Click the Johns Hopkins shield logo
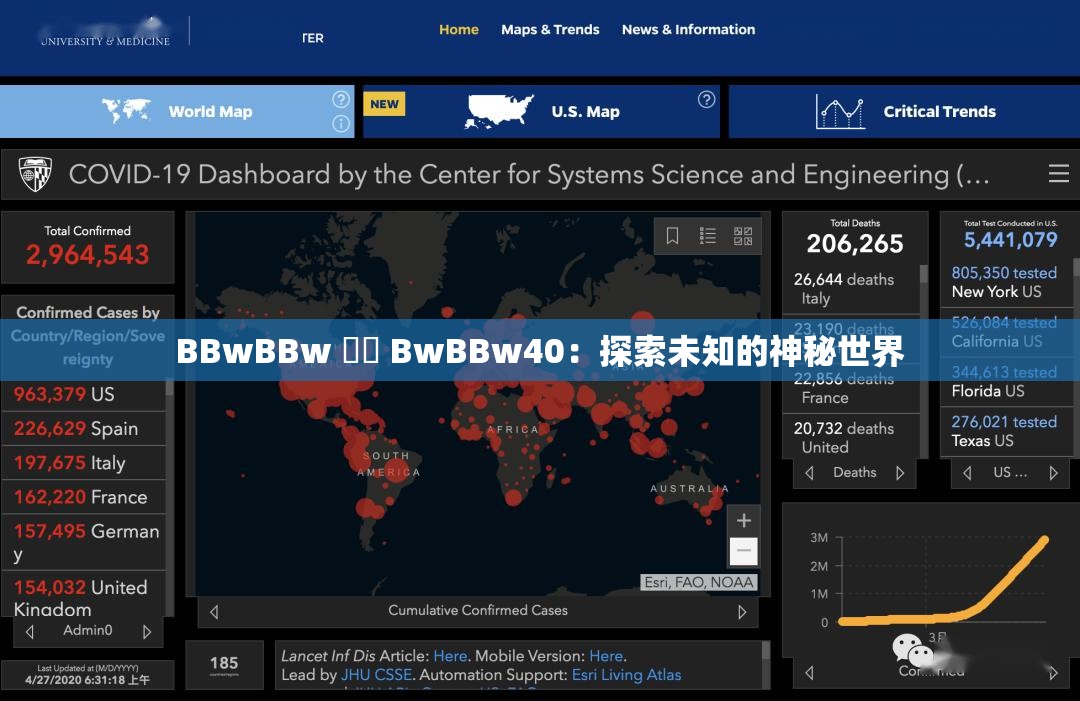The width and height of the screenshot is (1080, 701). pos(35,174)
